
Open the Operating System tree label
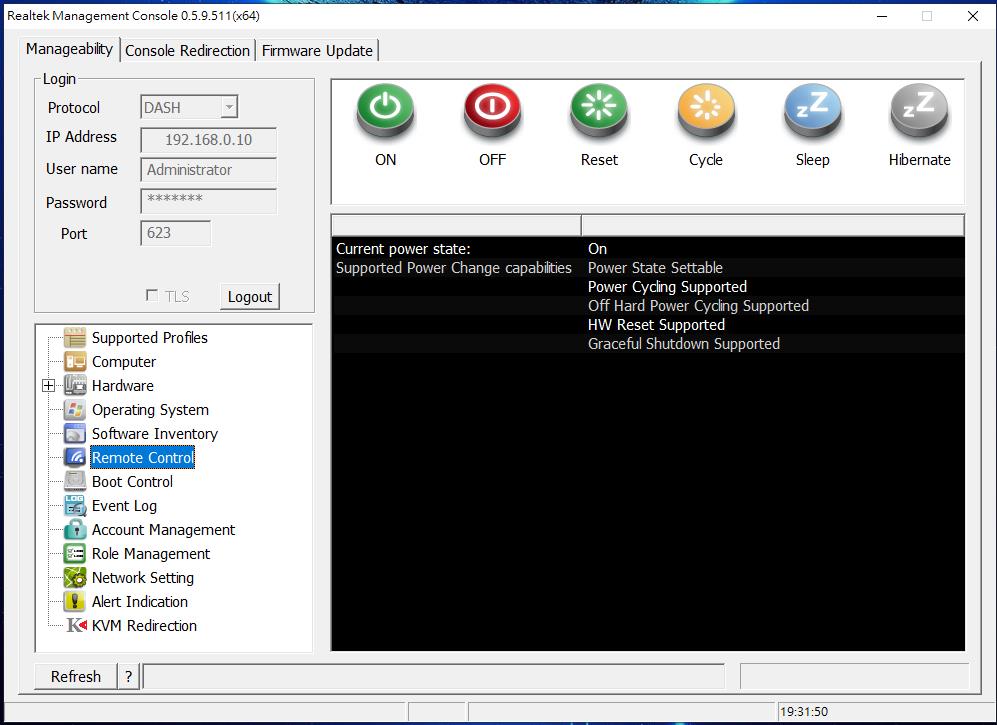pos(150,410)
